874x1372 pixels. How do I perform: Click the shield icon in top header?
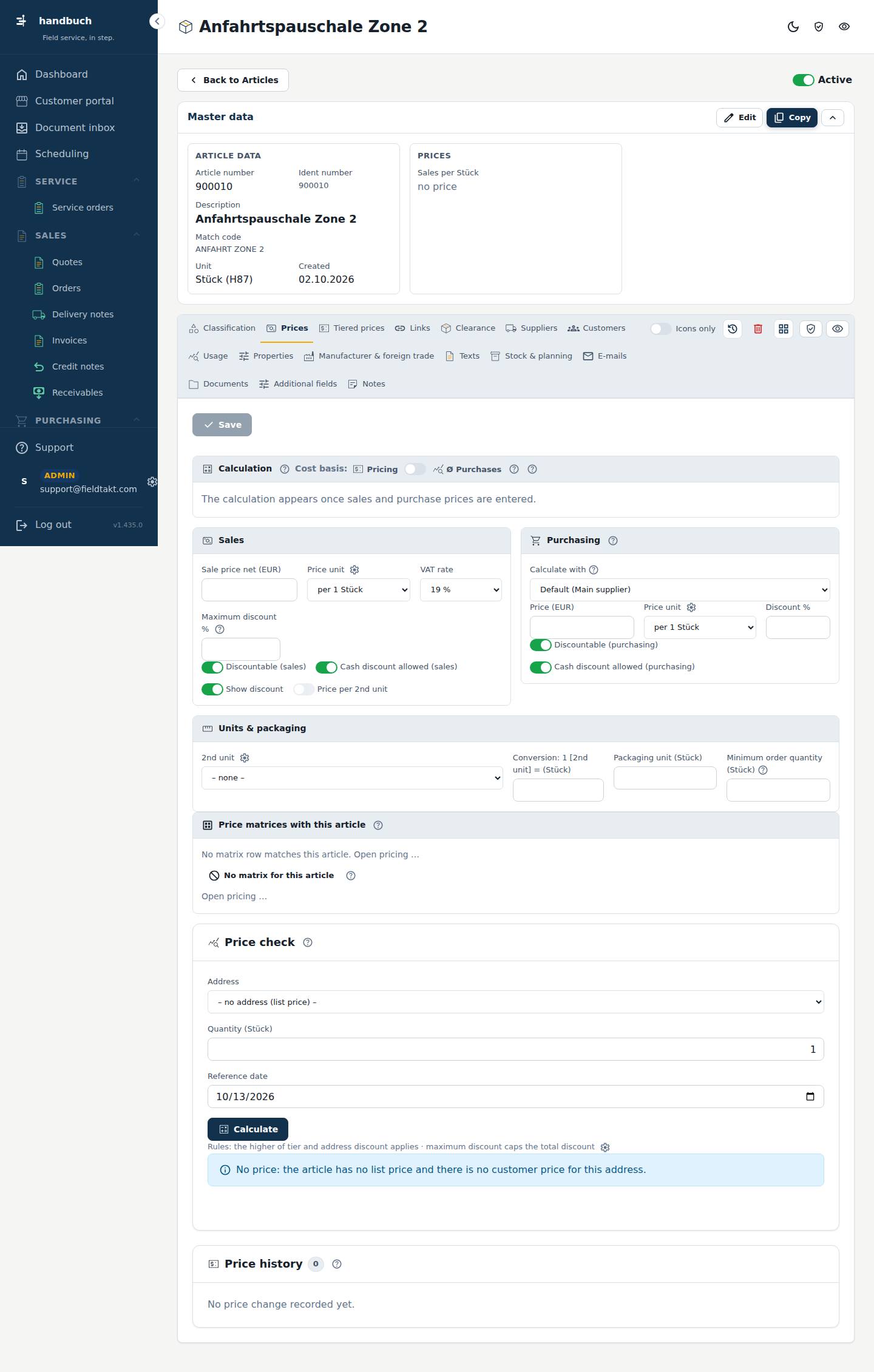pos(819,27)
